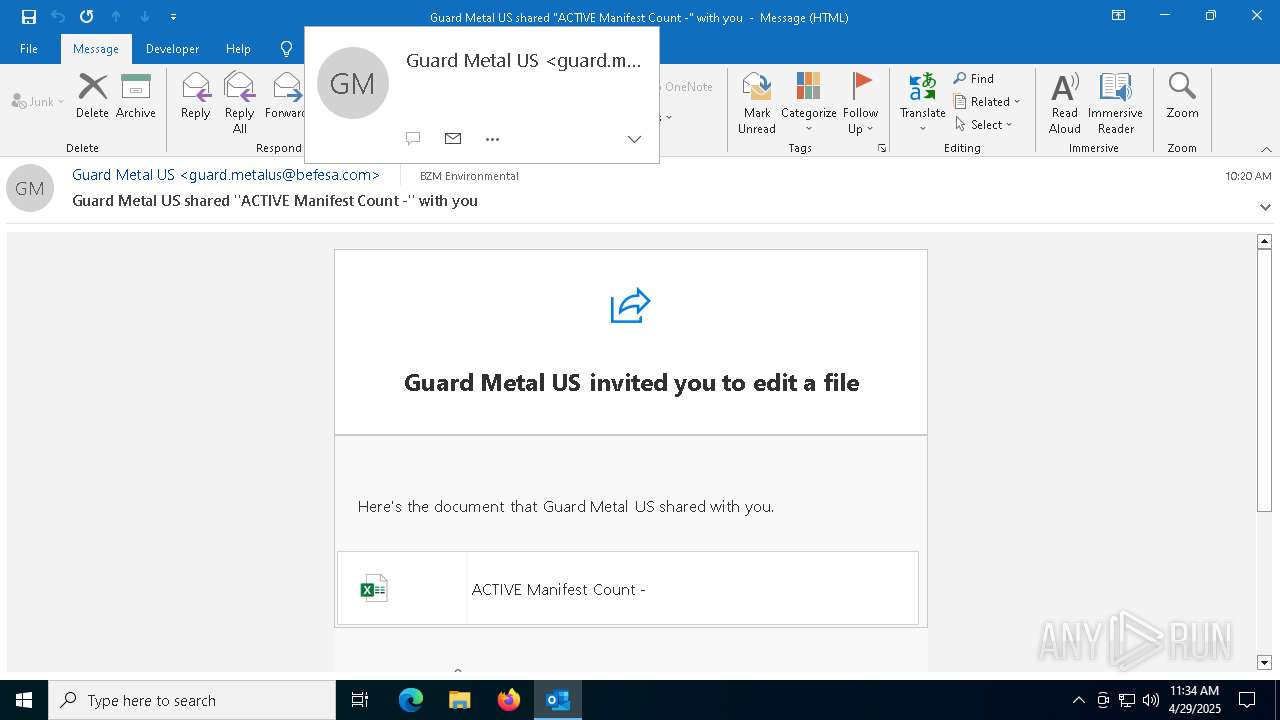Mark the message as Unread
Viewport: 1280px width, 720px height.
coord(757,102)
